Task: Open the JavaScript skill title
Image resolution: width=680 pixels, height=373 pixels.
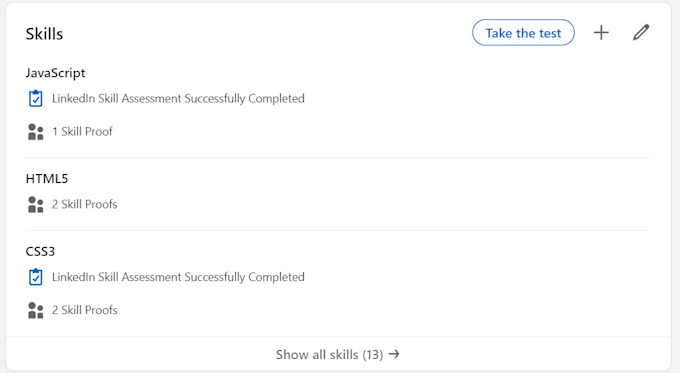Action: (x=56, y=73)
